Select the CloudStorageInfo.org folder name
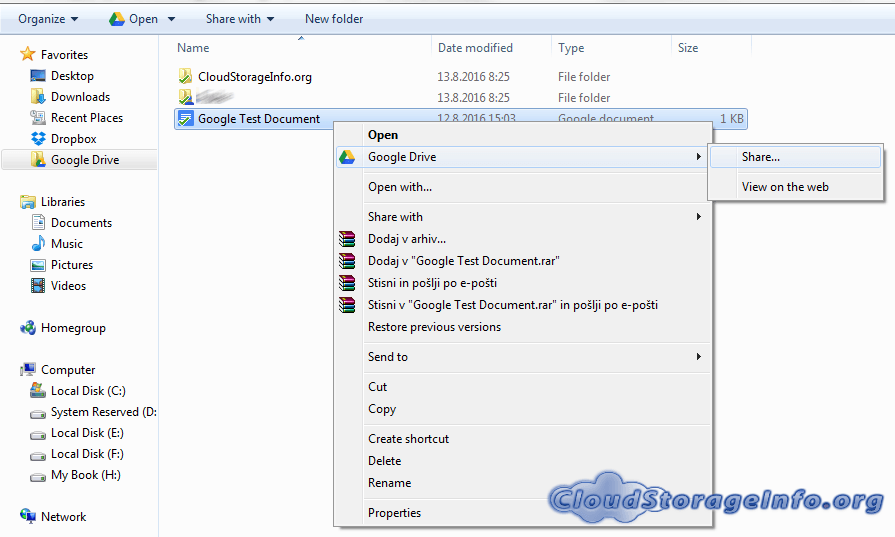This screenshot has width=895, height=537. pos(255,76)
